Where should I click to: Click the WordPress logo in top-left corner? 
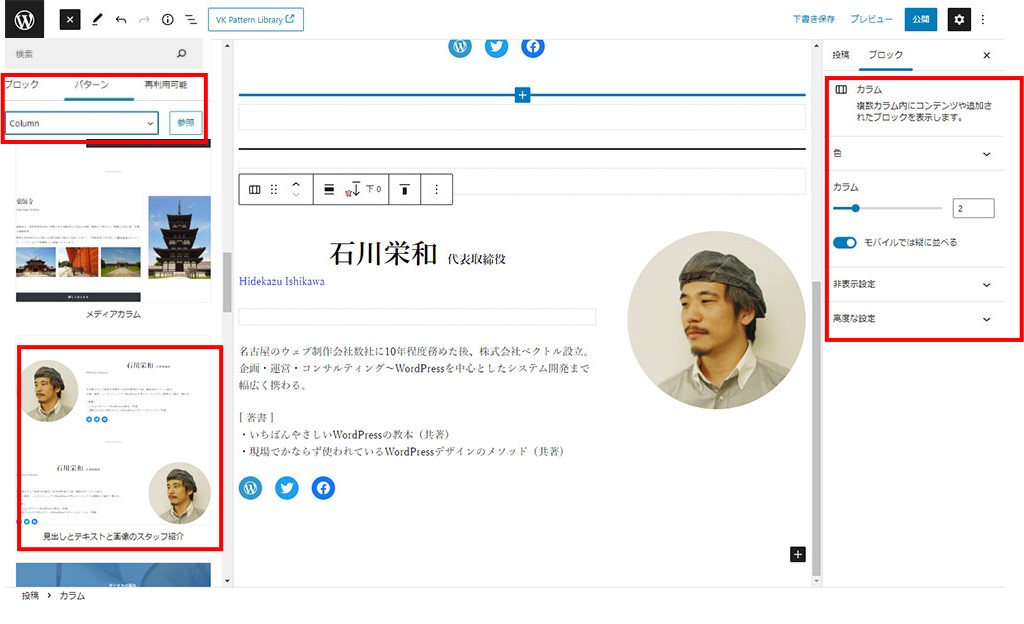[x=24, y=19]
